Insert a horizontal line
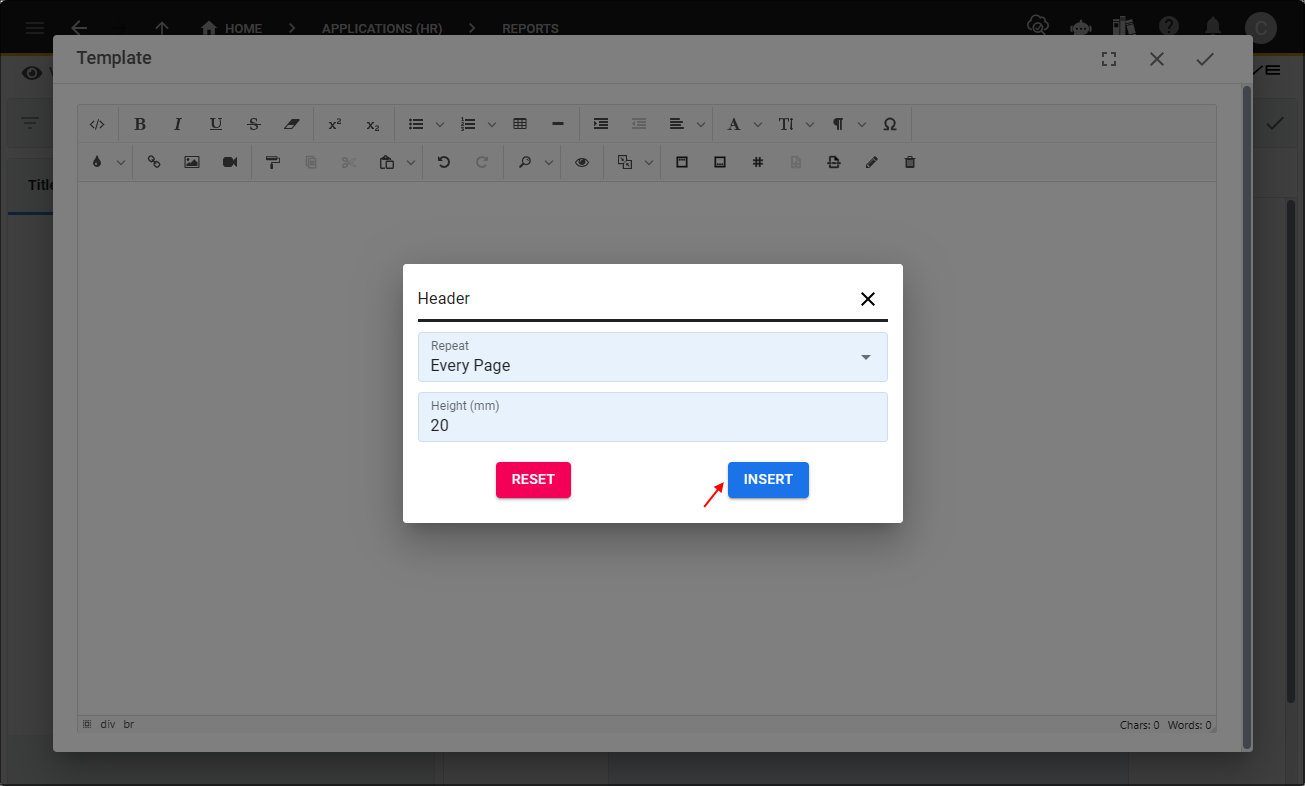The image size is (1305, 786). (x=557, y=124)
